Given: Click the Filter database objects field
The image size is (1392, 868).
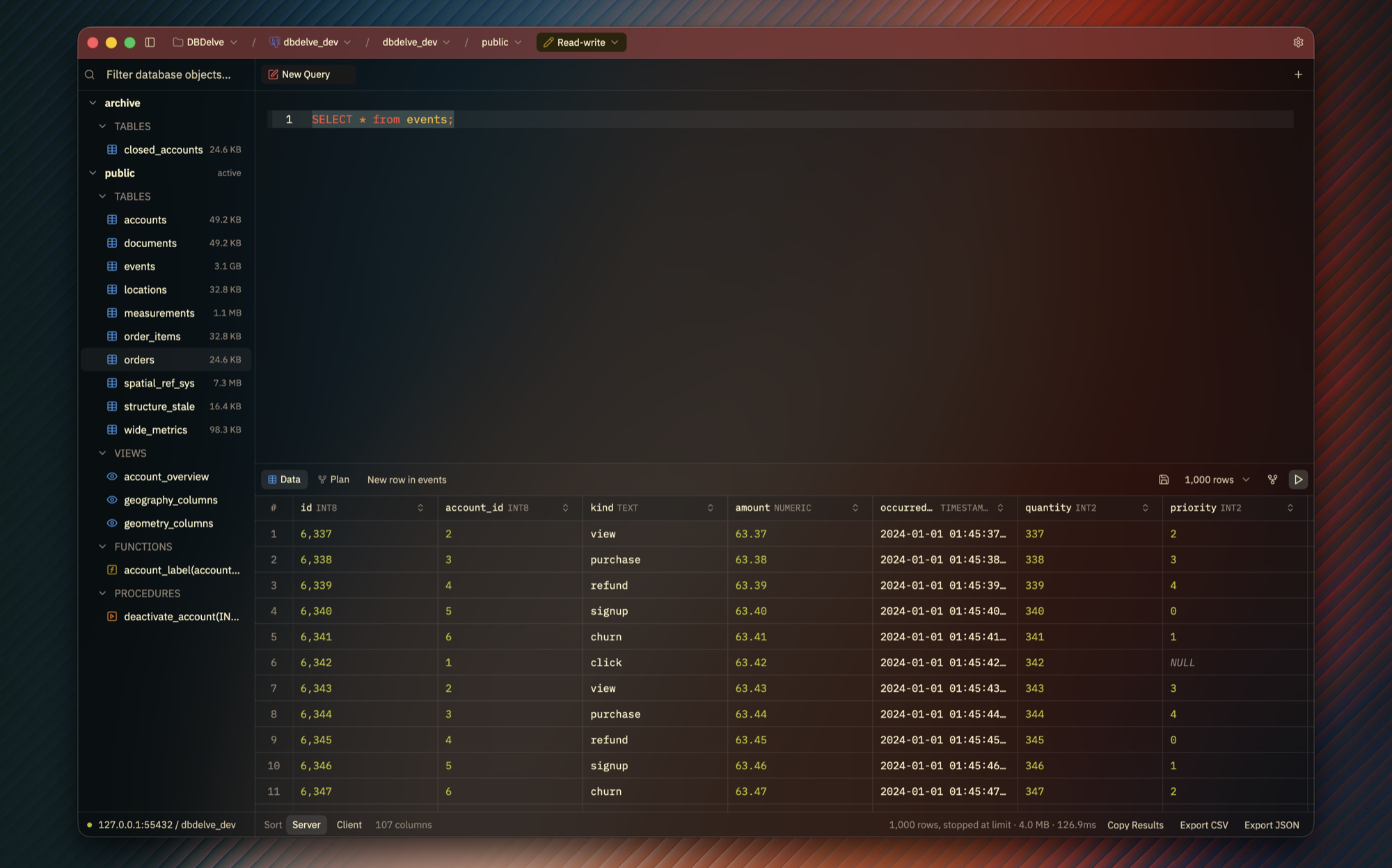Looking at the screenshot, I should point(168,74).
